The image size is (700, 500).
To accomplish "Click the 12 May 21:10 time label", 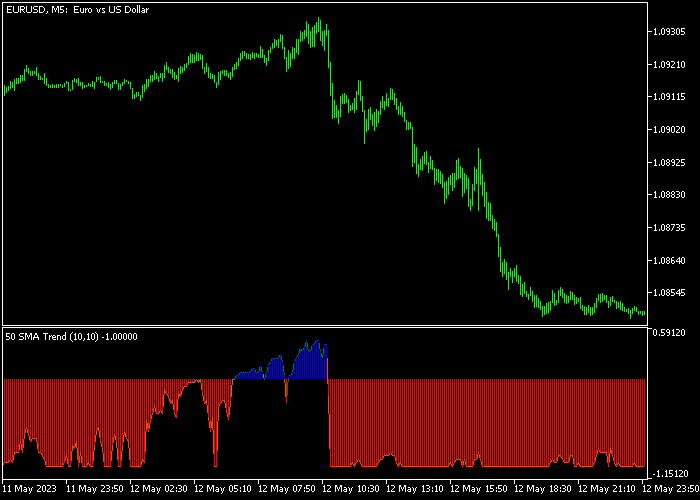I will click(606, 488).
